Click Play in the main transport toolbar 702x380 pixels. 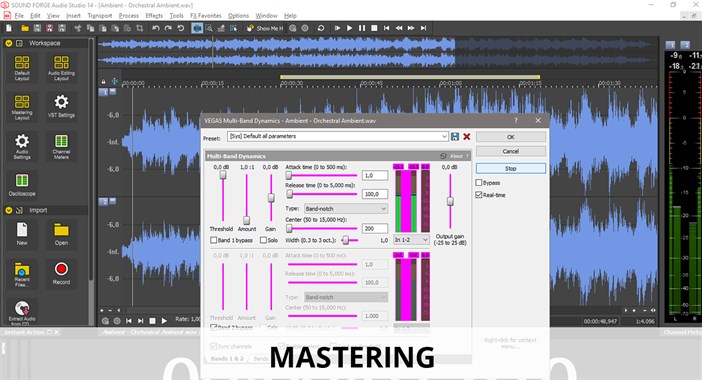coord(350,28)
